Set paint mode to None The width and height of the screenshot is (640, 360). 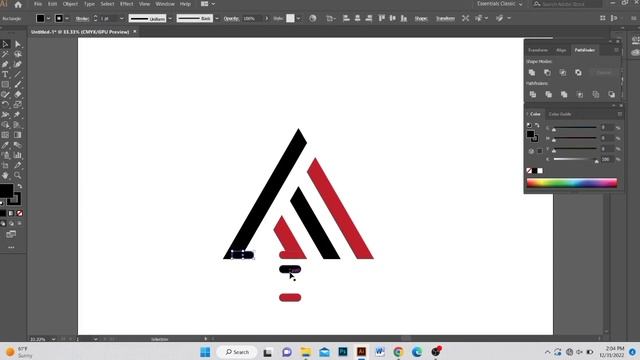coord(20,213)
